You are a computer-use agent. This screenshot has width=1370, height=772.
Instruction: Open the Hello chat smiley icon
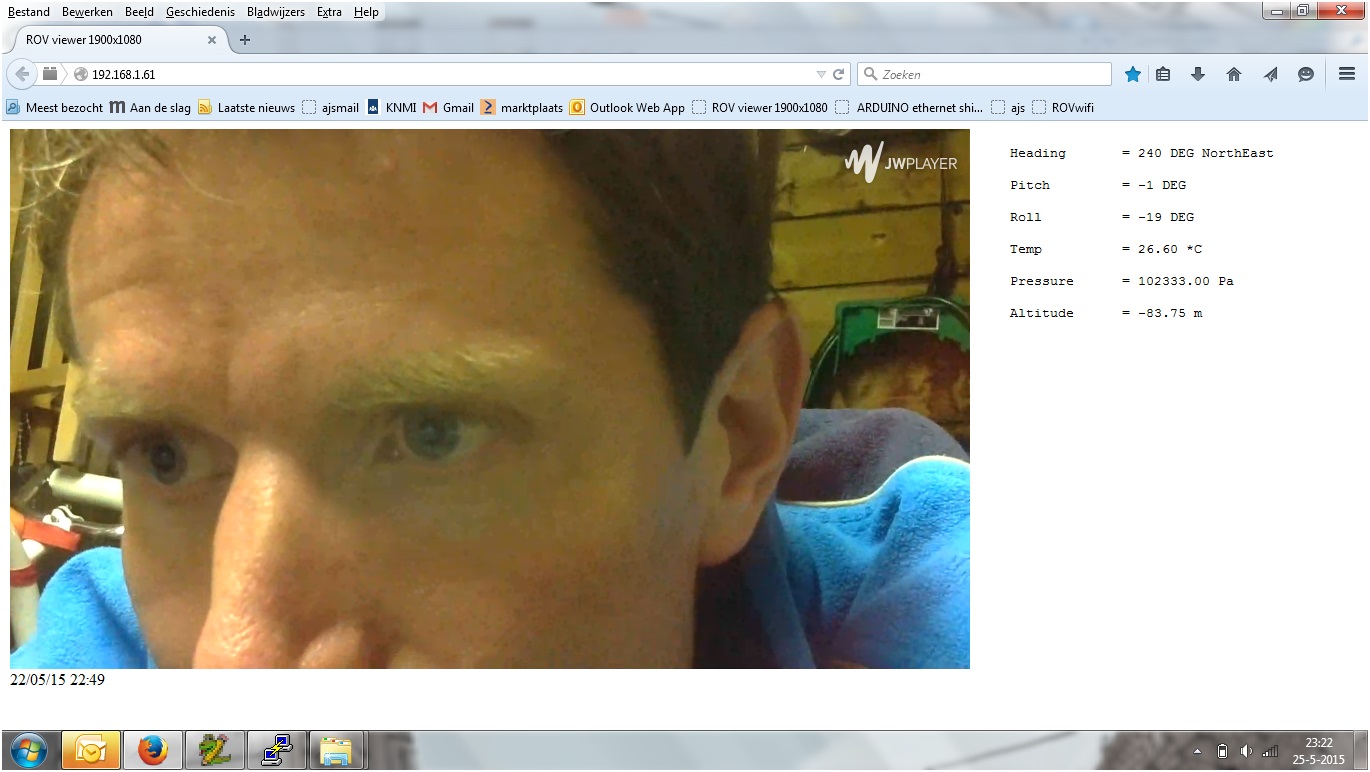(x=1306, y=74)
